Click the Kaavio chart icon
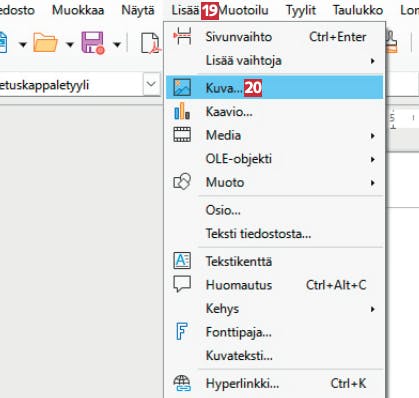 coord(182,111)
